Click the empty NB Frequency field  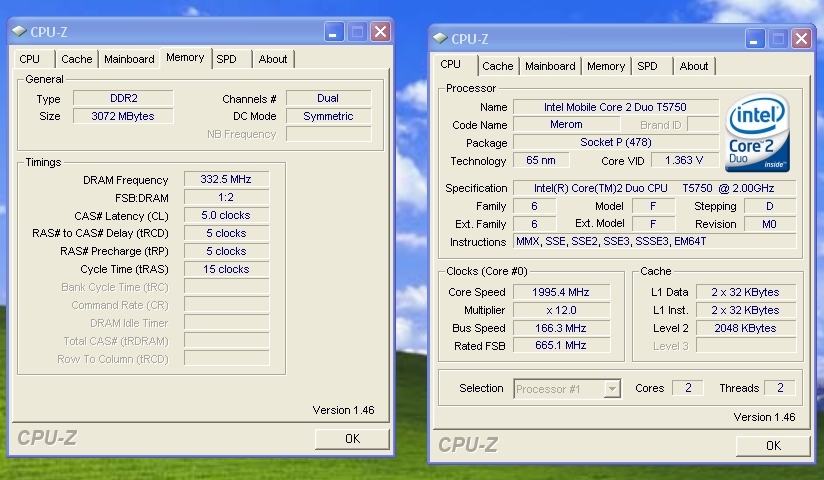tap(328, 134)
